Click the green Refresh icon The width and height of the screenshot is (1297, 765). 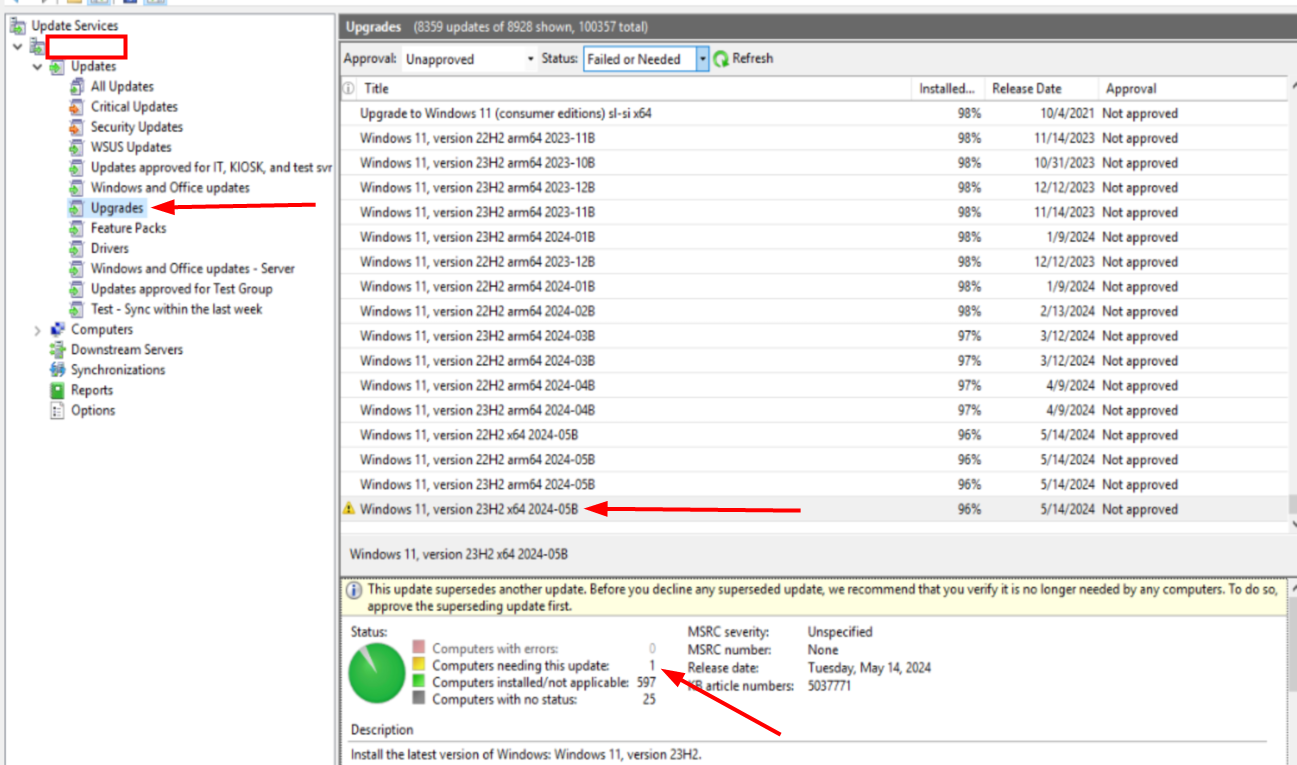click(x=721, y=59)
